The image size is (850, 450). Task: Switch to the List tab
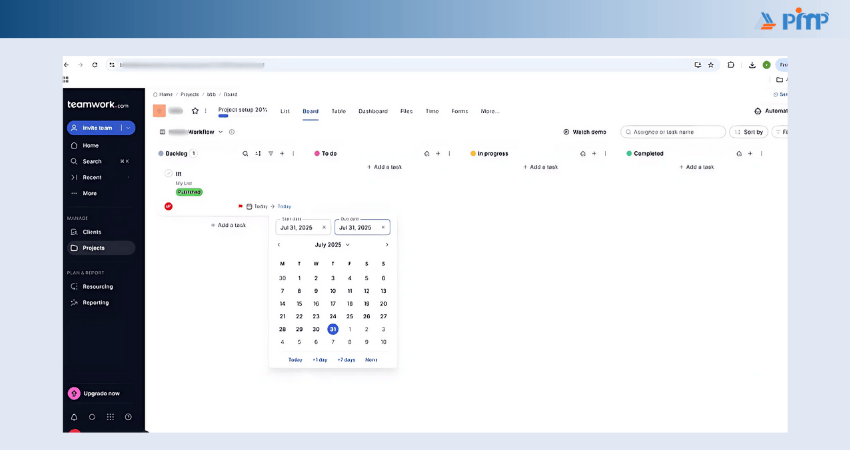coord(285,111)
